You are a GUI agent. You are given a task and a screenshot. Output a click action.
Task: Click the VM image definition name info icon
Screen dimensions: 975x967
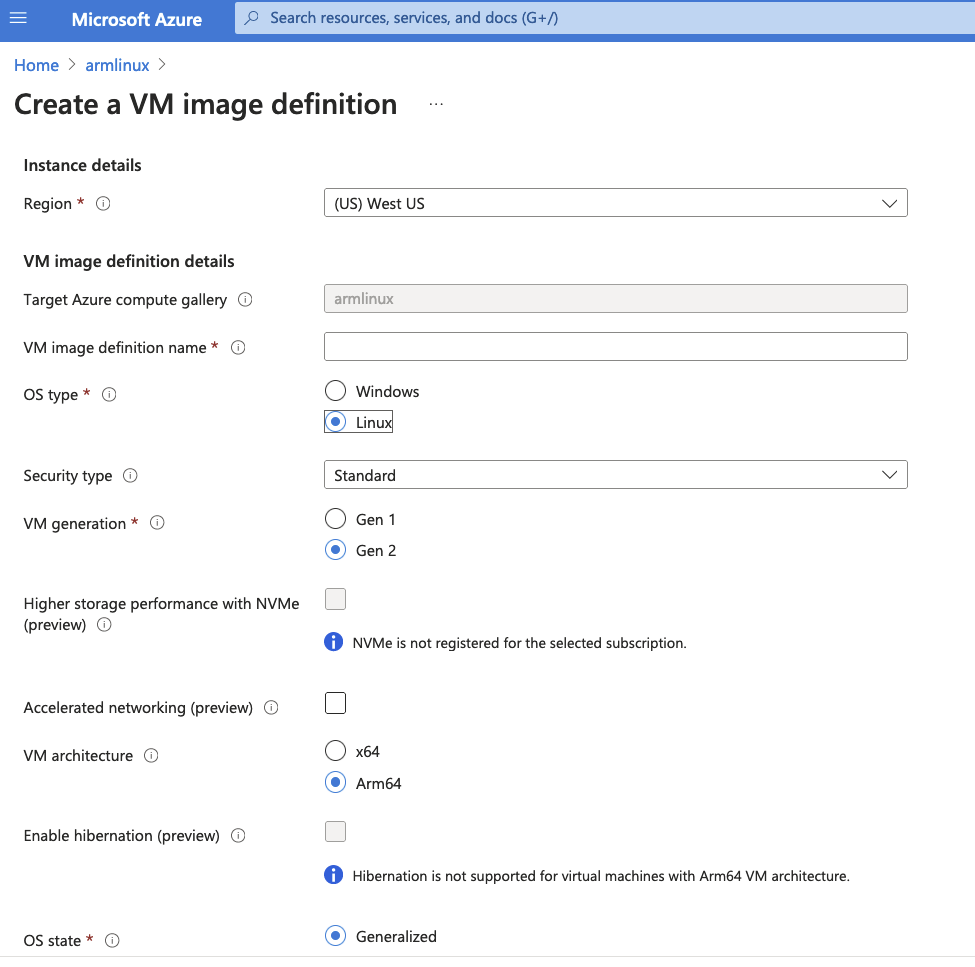tap(237, 347)
